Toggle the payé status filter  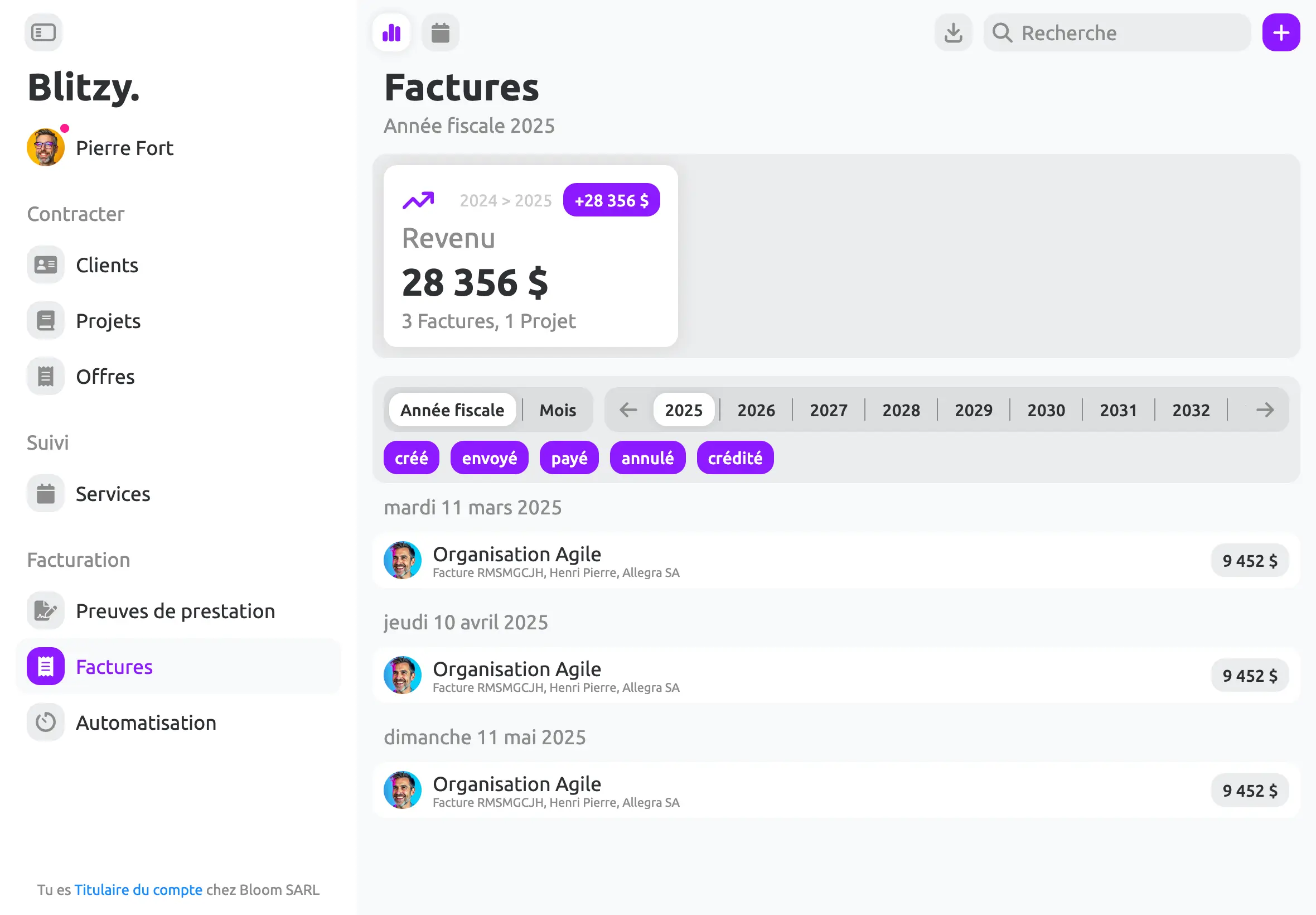[x=569, y=458]
